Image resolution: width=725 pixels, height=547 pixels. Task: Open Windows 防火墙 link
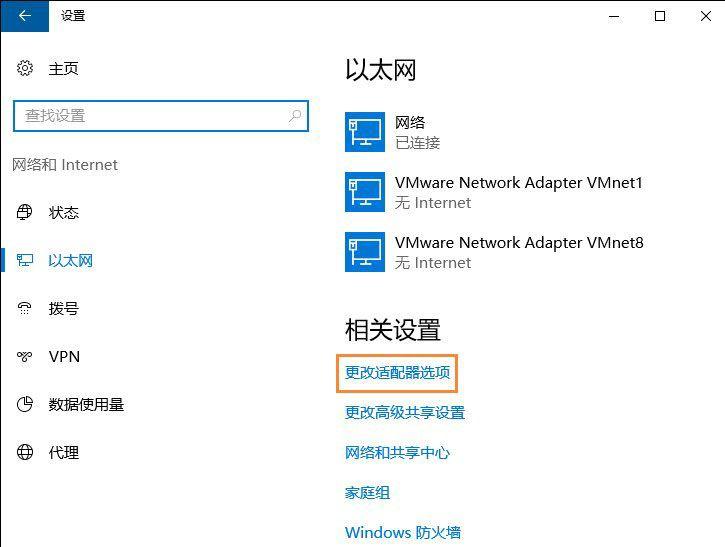coord(403,533)
